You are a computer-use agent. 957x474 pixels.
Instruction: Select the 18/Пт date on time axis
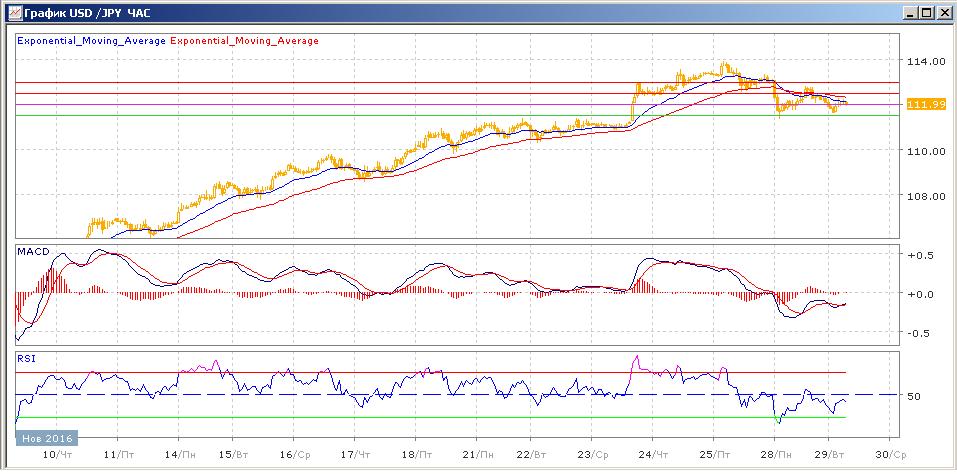click(x=417, y=455)
